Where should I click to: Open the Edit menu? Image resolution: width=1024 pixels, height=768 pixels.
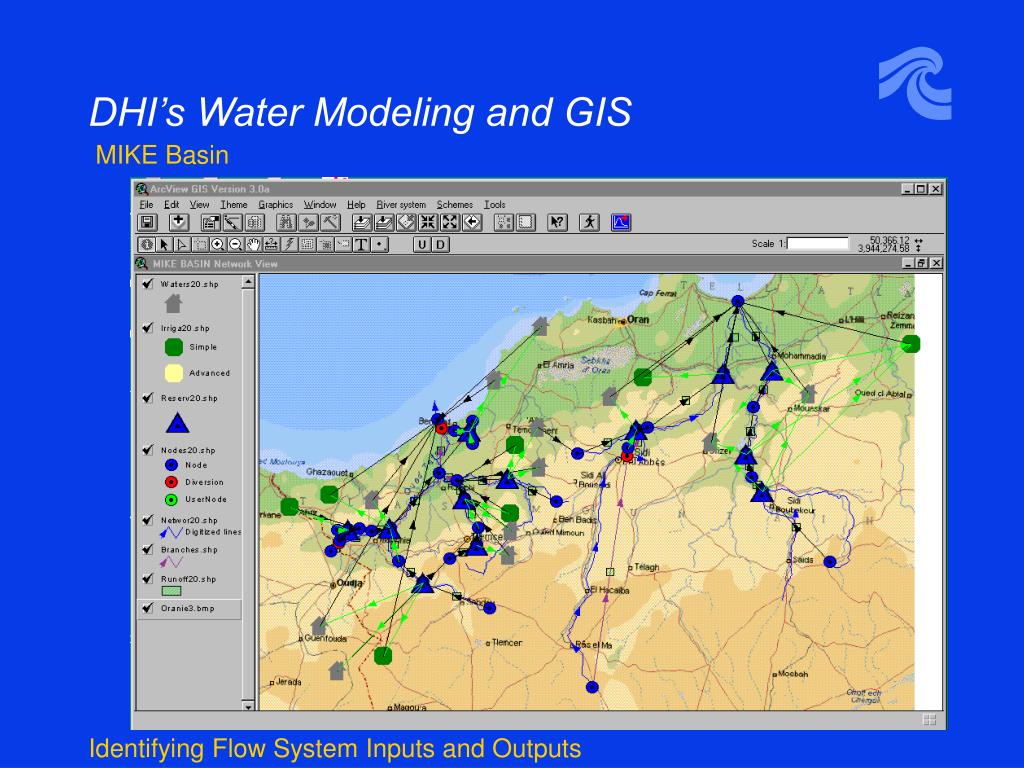tap(171, 204)
